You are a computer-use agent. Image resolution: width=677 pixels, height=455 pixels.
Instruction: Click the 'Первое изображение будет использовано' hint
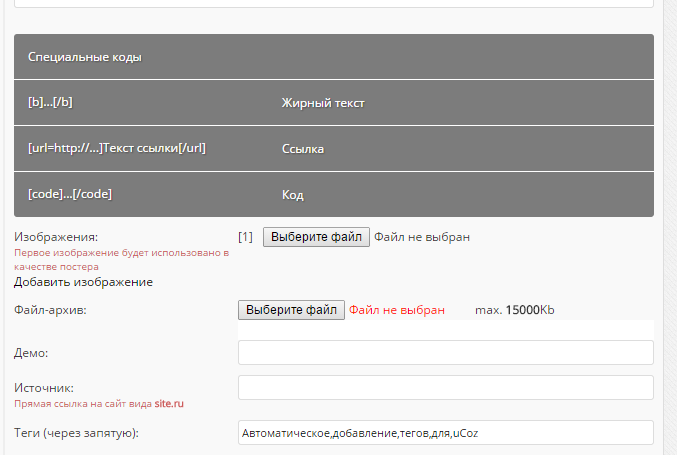tap(121, 259)
